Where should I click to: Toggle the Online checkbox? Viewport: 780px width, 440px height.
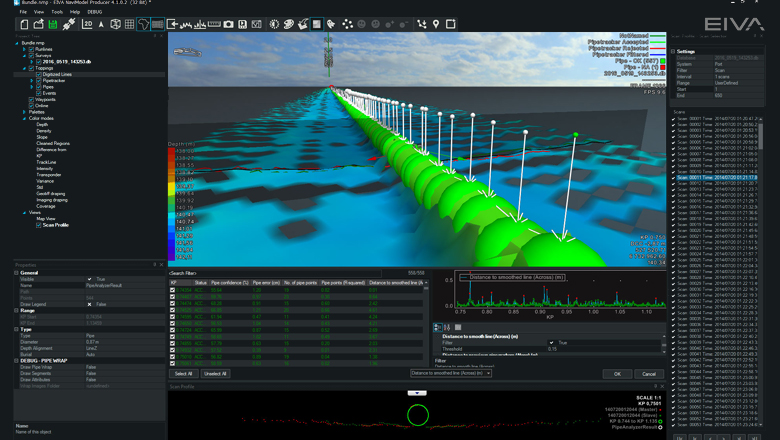tap(31, 106)
